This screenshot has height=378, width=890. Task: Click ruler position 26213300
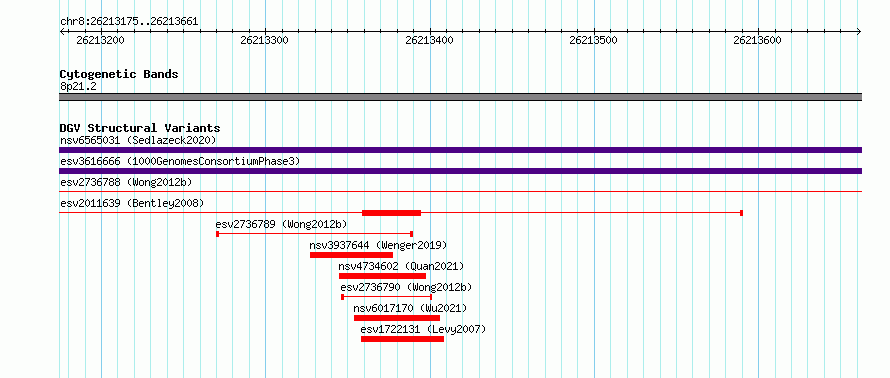pos(265,40)
